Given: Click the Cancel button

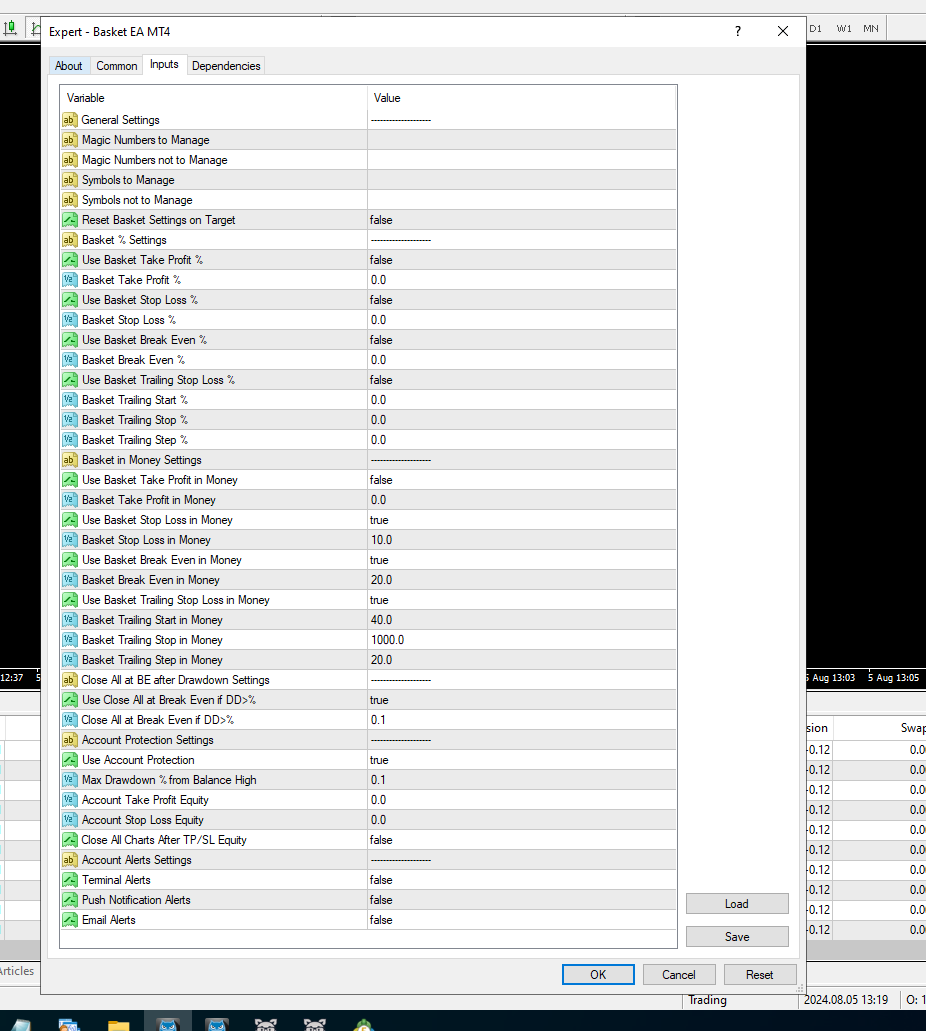Looking at the screenshot, I should coord(679,974).
